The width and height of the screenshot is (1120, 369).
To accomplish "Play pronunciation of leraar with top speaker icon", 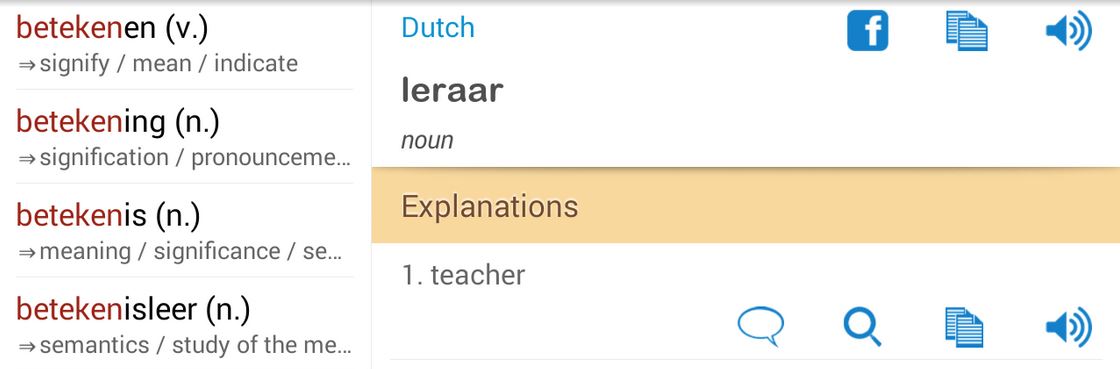I will tap(1068, 31).
